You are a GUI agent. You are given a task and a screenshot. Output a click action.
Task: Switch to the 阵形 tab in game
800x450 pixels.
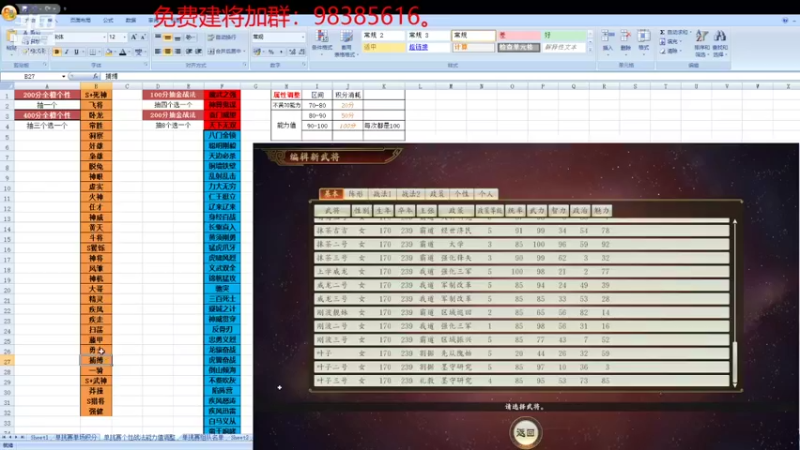tap(356, 194)
